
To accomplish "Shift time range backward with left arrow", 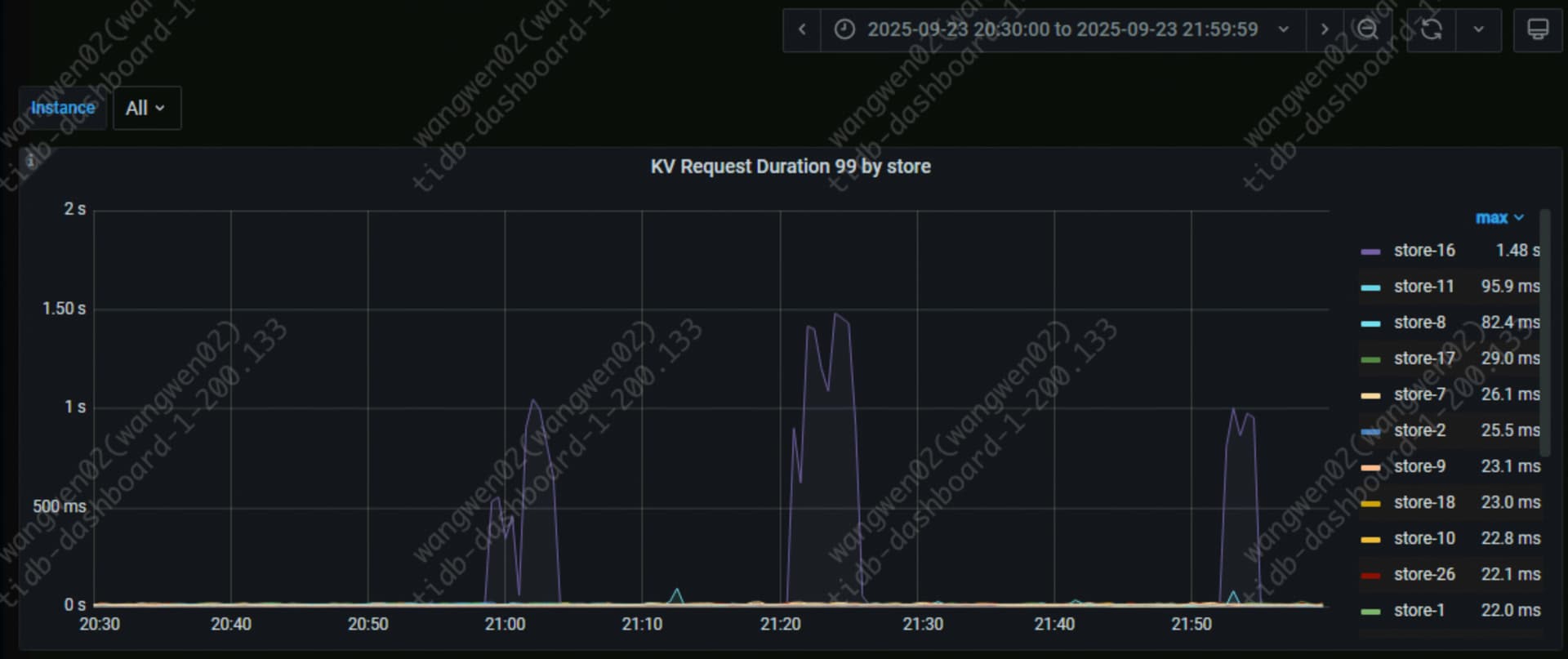I will 802,30.
